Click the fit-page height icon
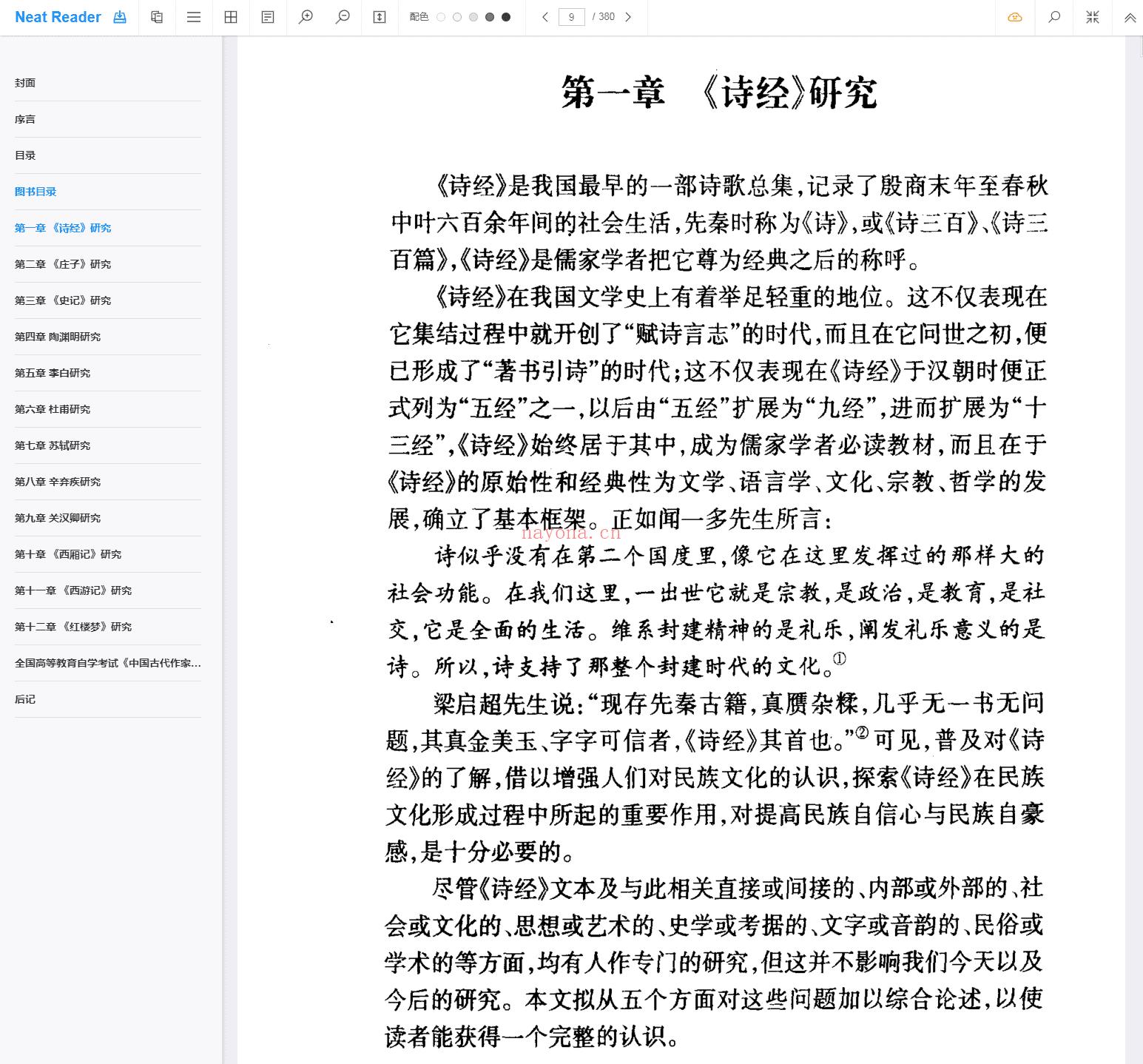Image resolution: width=1143 pixels, height=1064 pixels. (380, 17)
